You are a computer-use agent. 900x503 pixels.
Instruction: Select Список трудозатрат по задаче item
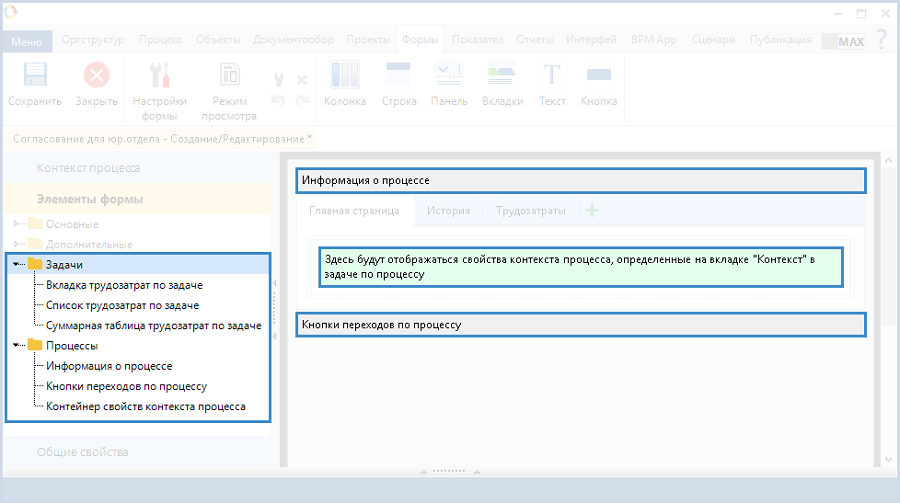pos(122,305)
